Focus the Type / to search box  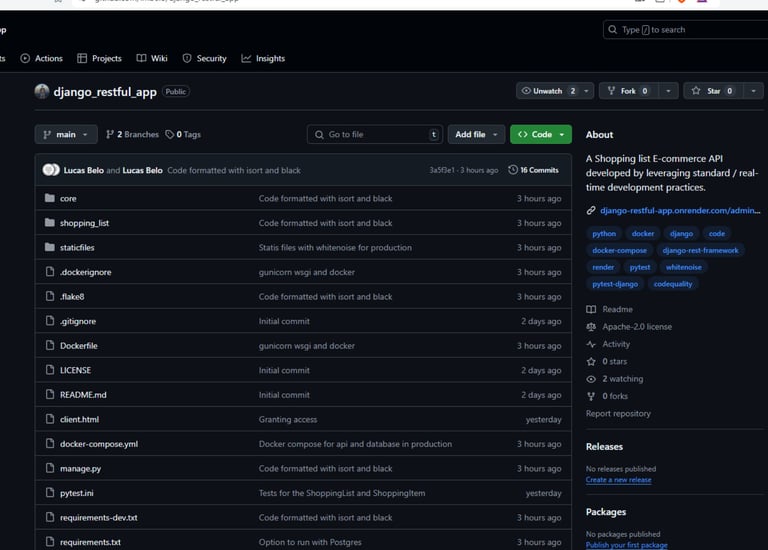pos(686,30)
